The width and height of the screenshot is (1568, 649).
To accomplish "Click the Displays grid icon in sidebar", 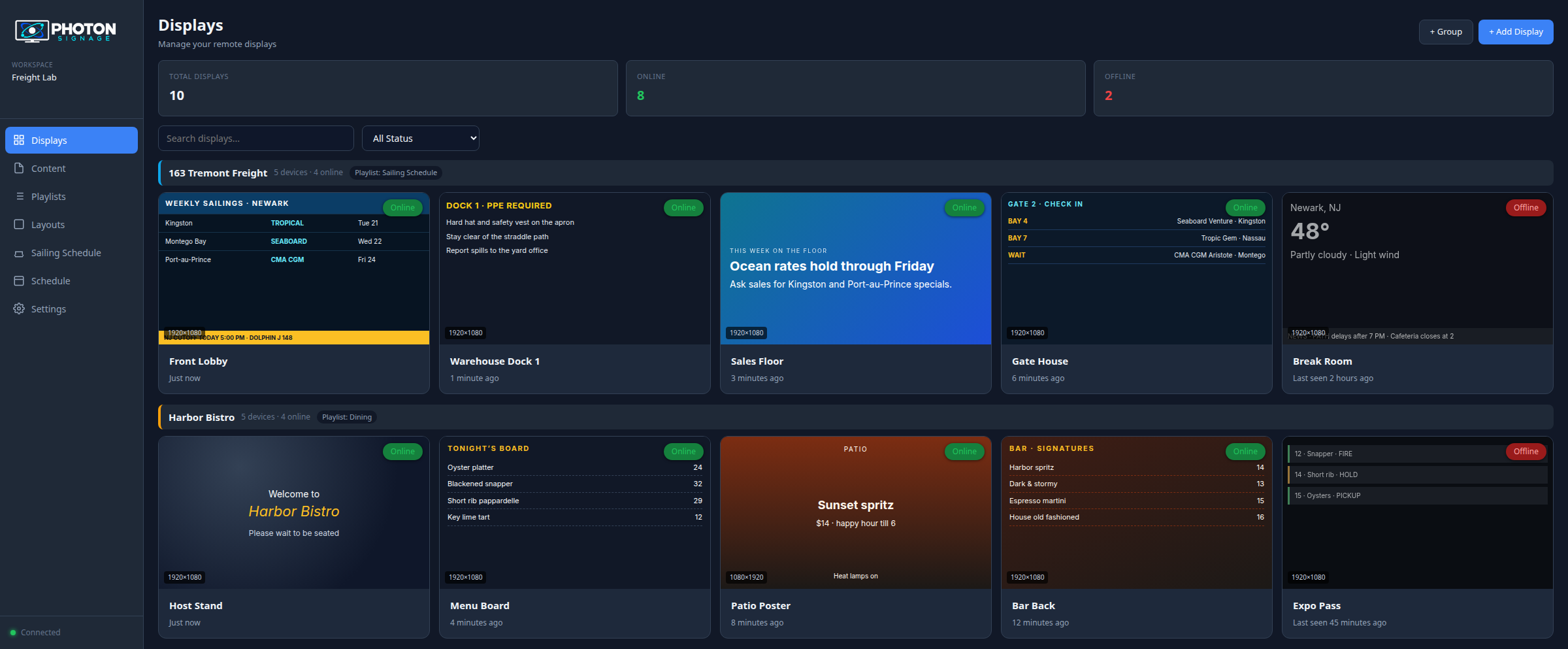I will click(19, 140).
